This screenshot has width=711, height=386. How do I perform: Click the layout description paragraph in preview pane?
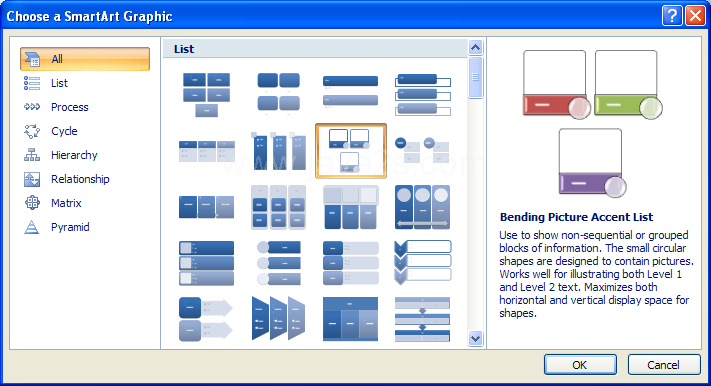596,274
